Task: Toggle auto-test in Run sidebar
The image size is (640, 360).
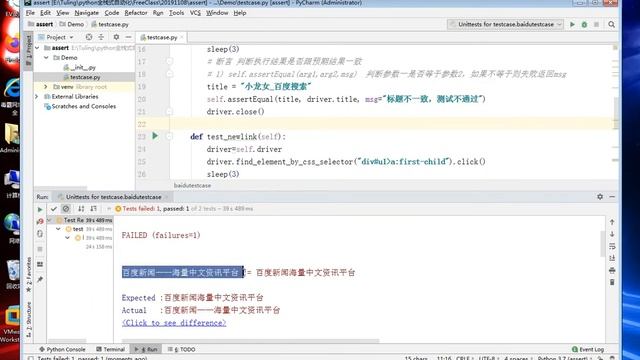Action: (40, 233)
